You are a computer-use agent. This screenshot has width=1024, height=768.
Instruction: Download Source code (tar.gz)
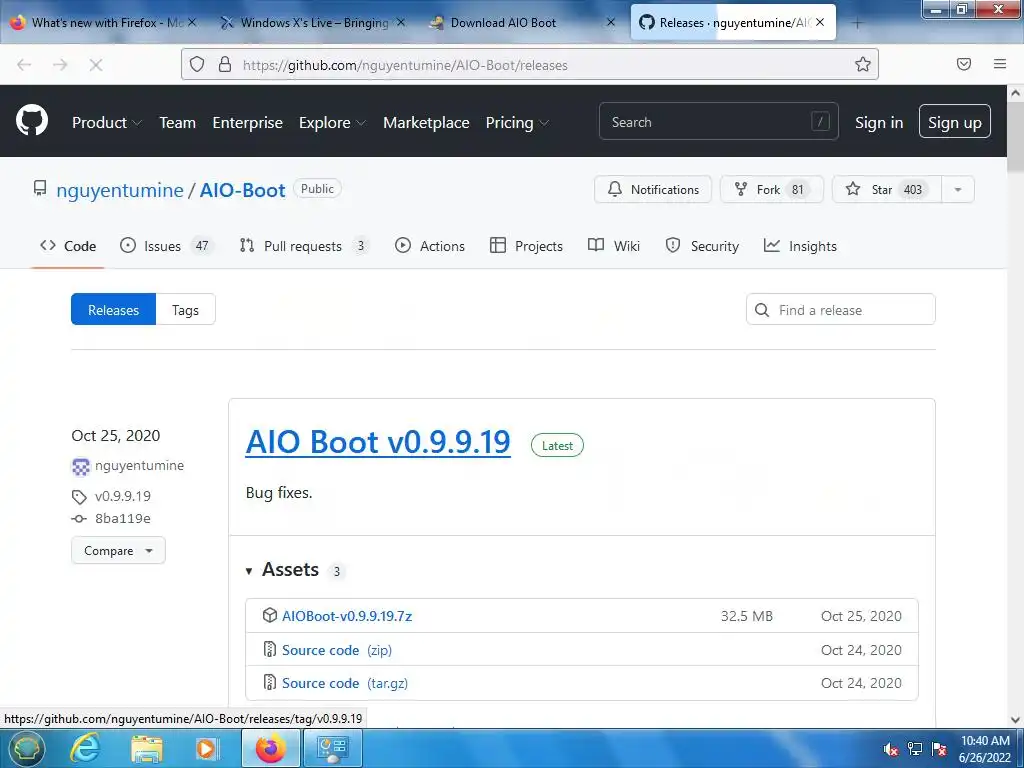pos(345,683)
